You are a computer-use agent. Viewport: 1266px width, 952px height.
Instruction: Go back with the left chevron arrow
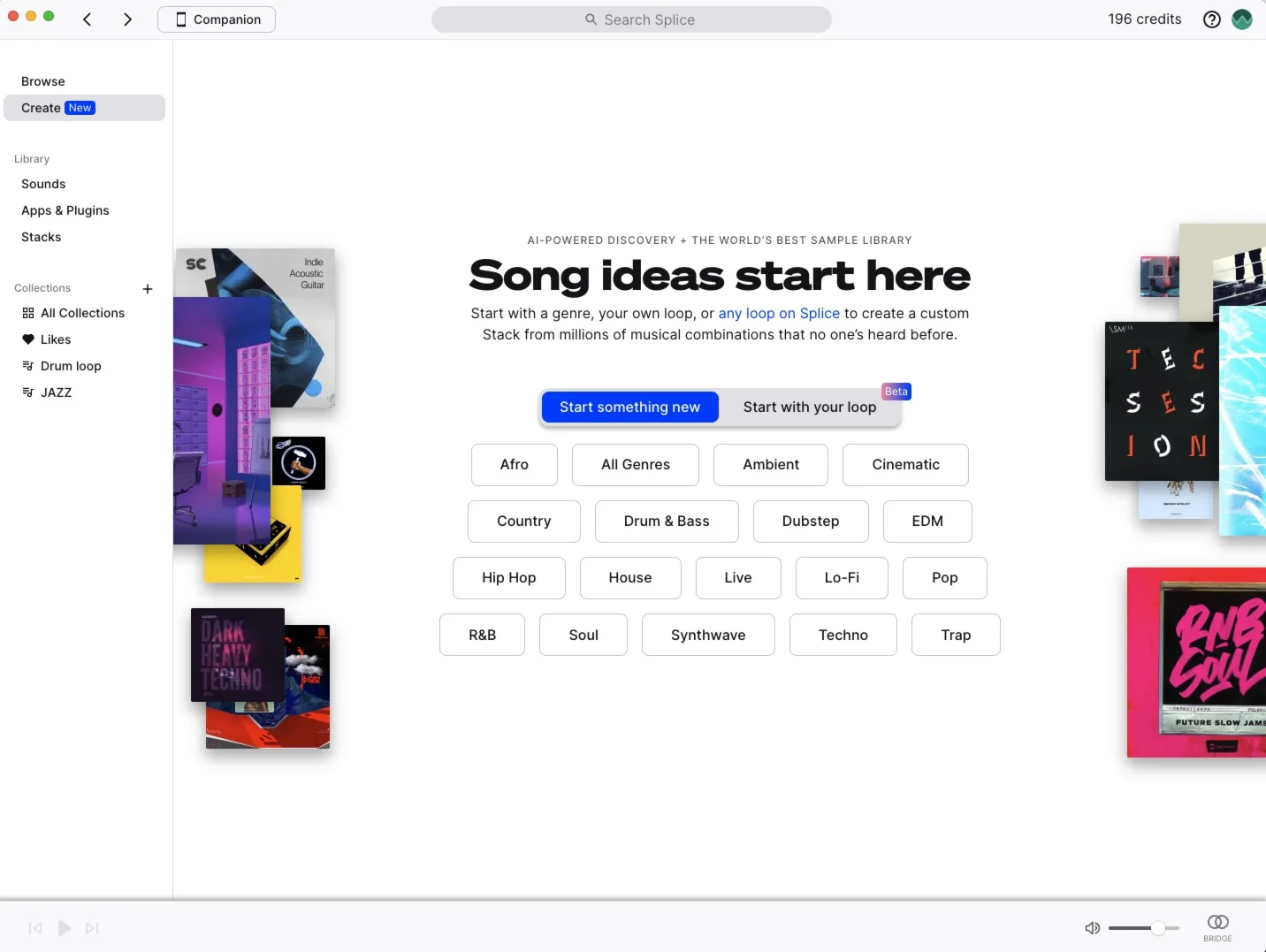coord(88,19)
